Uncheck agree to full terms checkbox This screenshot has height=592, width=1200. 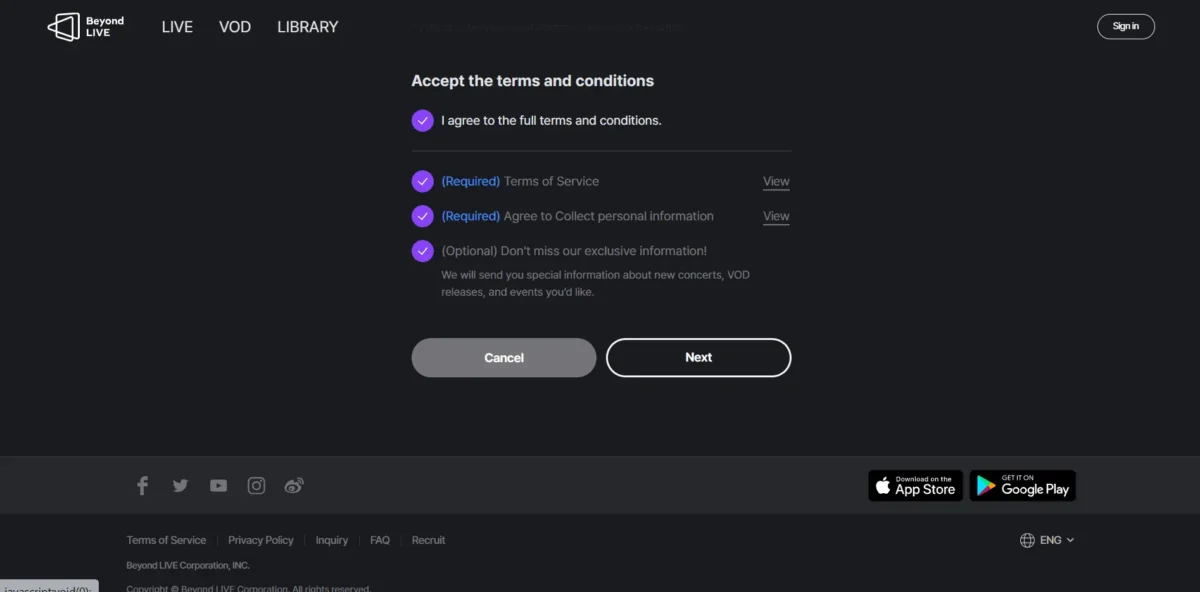click(422, 120)
